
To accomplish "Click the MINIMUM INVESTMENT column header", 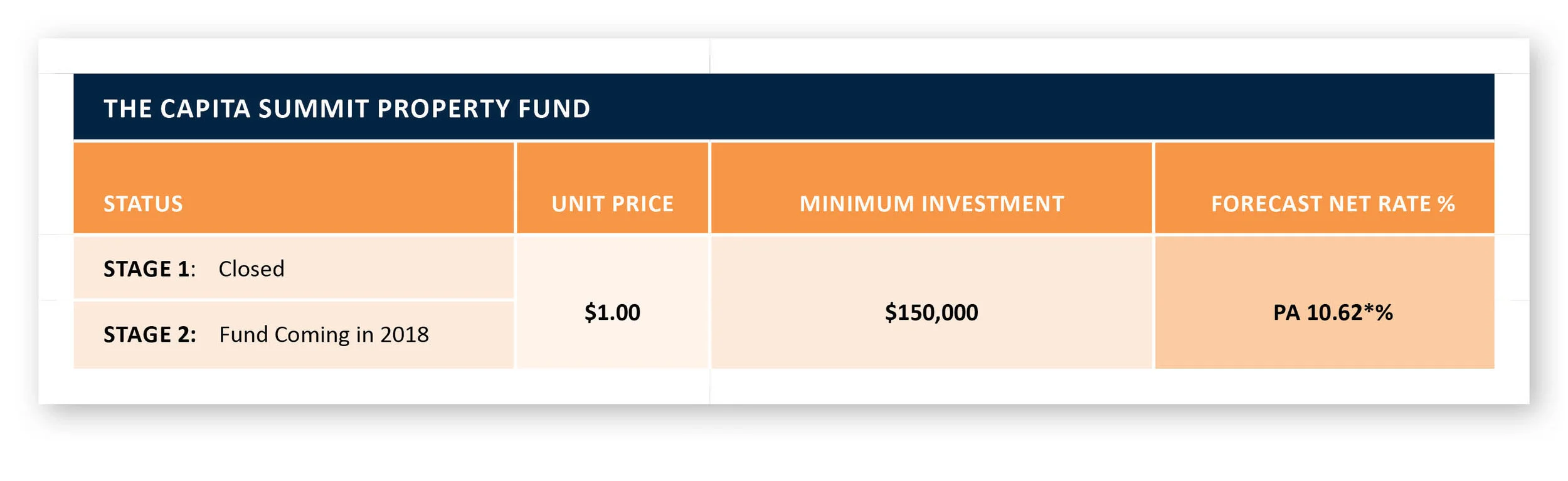I will click(x=931, y=204).
